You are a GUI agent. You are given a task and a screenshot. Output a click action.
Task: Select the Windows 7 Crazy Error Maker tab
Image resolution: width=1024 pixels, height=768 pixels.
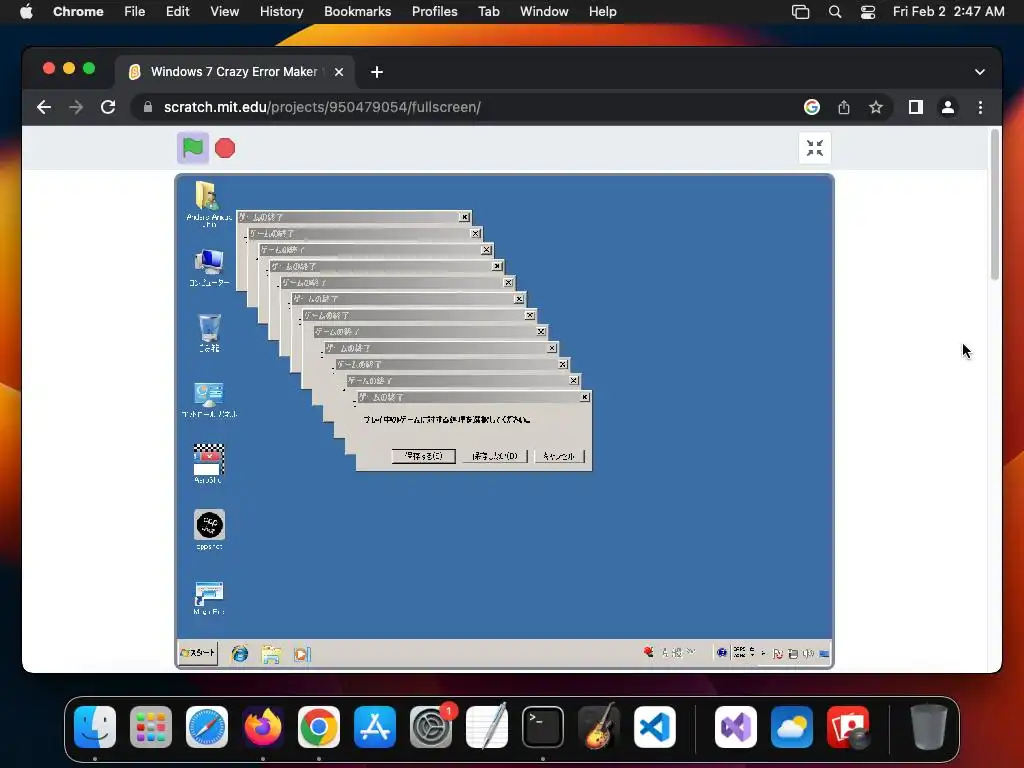tap(234, 72)
